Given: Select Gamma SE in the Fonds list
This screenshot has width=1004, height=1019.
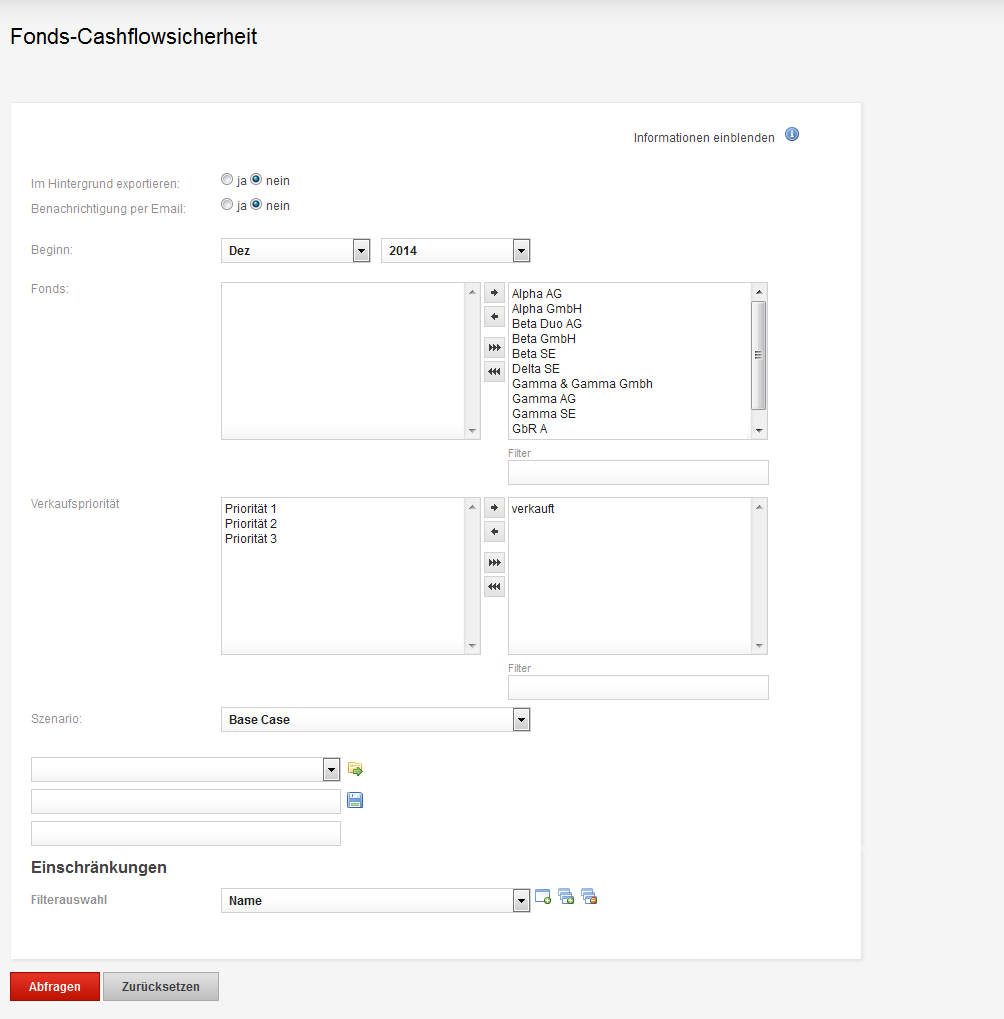Looking at the screenshot, I should 544,413.
